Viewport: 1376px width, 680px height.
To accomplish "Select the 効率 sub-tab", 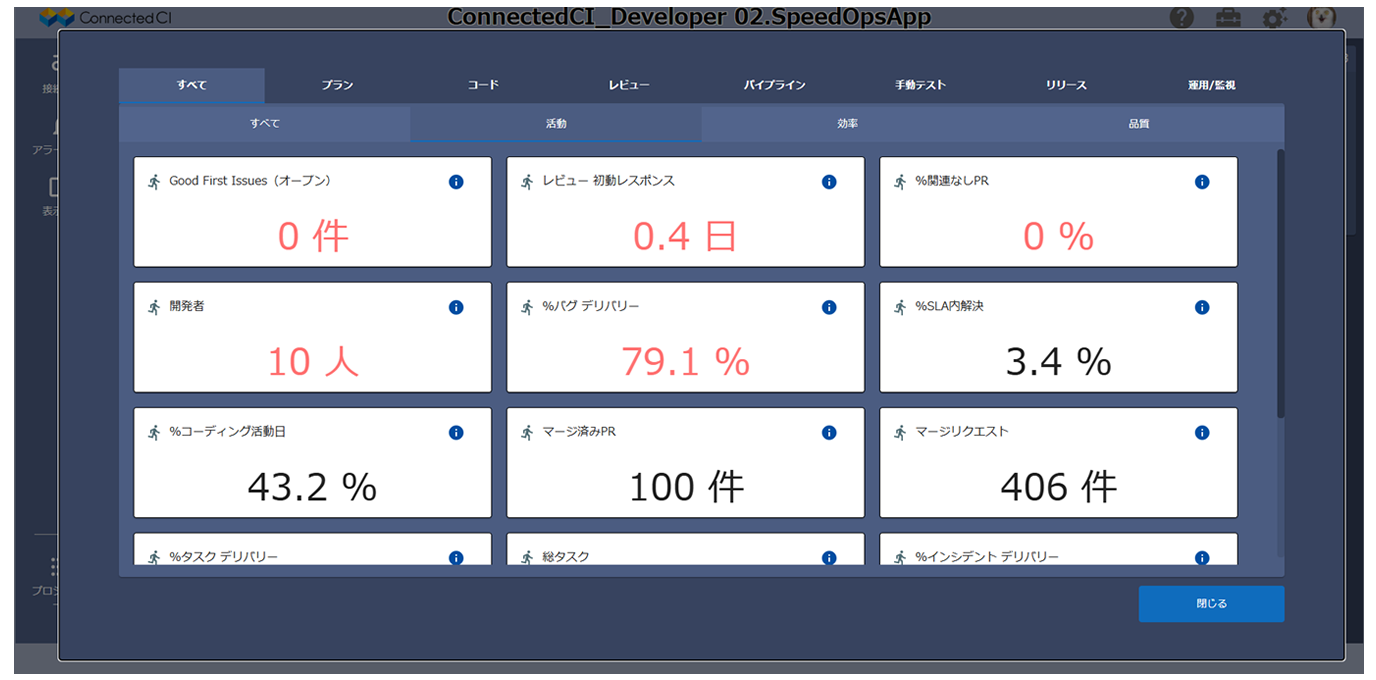I will point(847,124).
